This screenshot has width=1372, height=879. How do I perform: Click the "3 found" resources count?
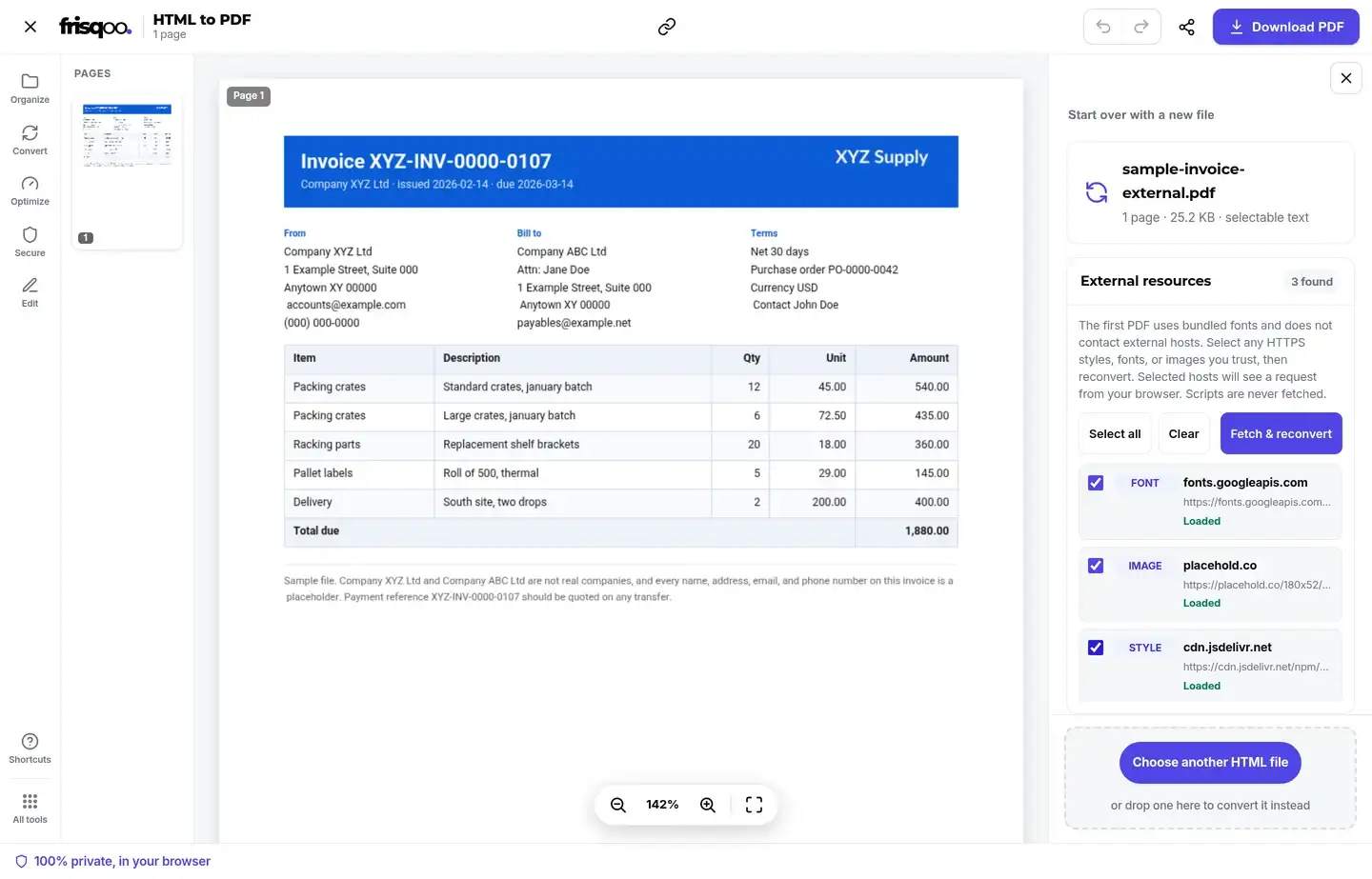1312,282
